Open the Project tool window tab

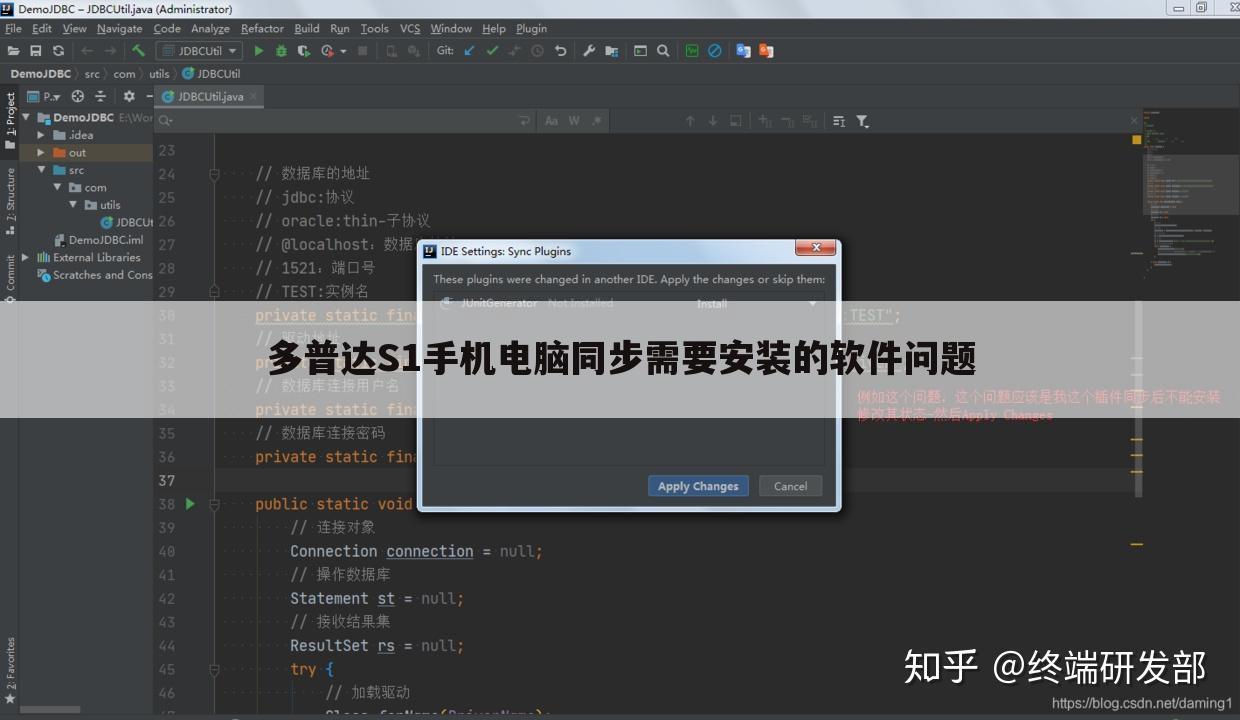pyautogui.click(x=10, y=121)
